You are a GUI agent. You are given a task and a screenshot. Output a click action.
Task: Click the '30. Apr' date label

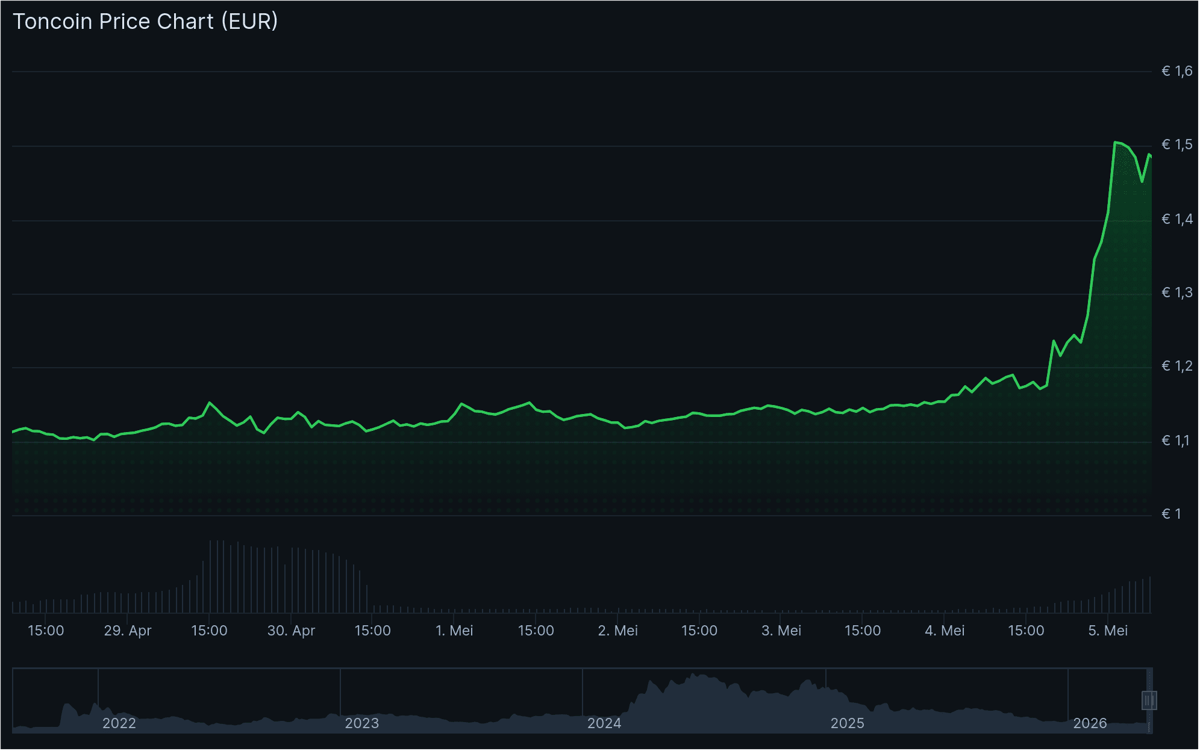tap(291, 631)
